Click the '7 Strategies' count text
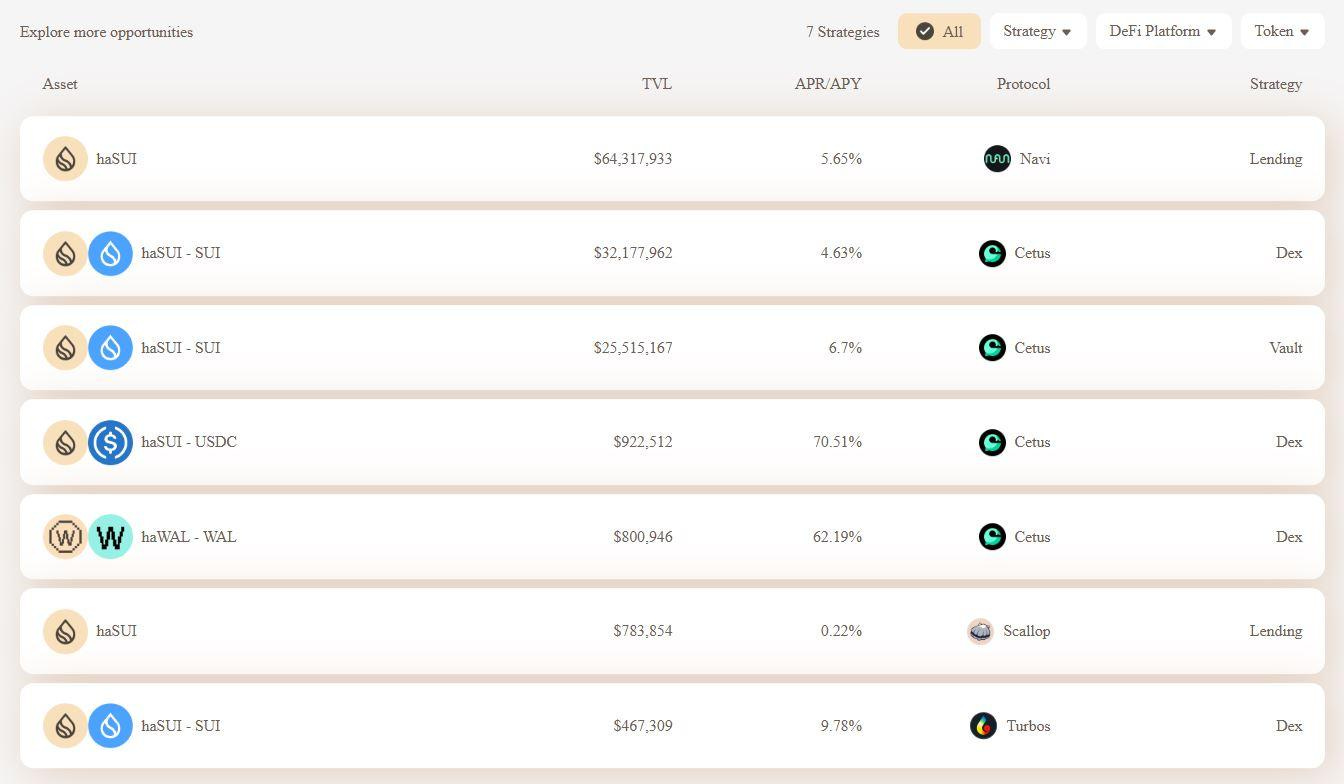Screen dimensions: 1344x784 coord(843,32)
